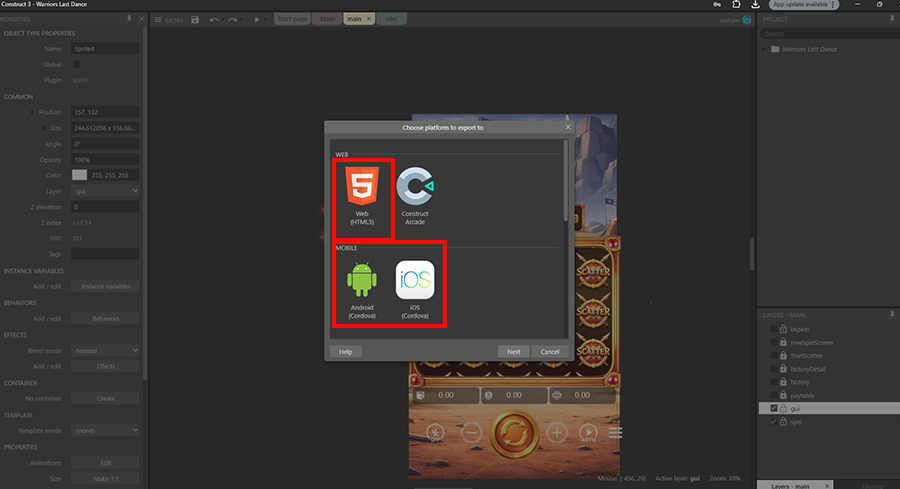This screenshot has width=900, height=489.
Task: Click the download/install icon in the title bar
Action: pyautogui.click(x=755, y=5)
